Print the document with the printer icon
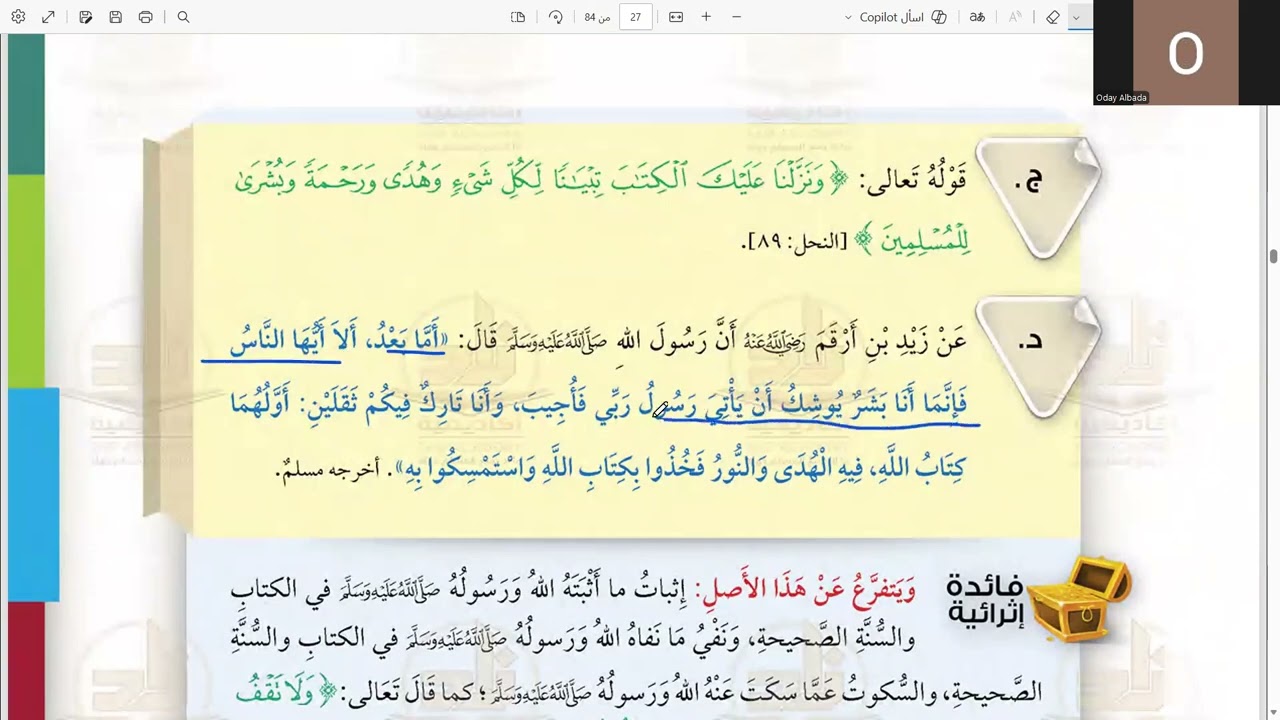 pos(146,17)
